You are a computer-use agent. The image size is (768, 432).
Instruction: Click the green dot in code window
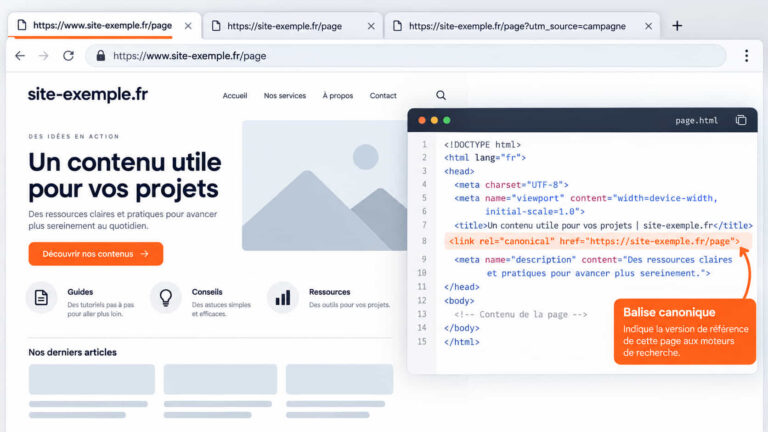447,120
